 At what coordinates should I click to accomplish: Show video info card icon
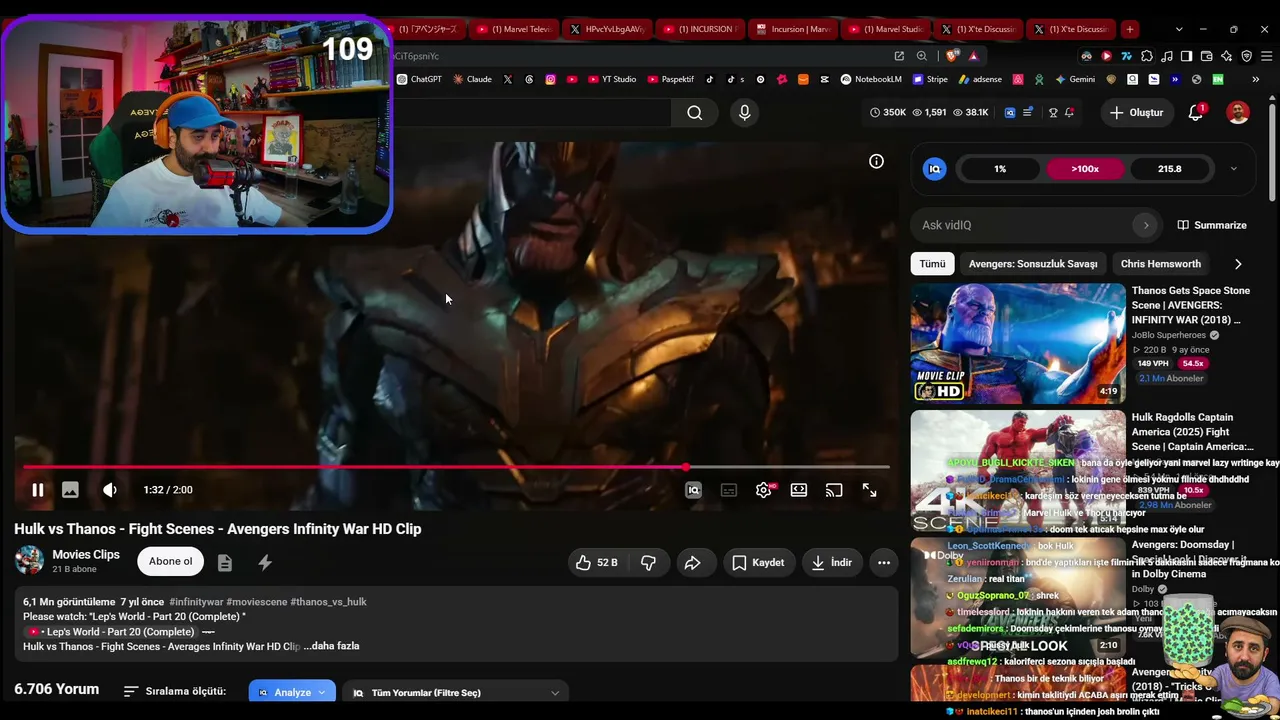click(876, 161)
